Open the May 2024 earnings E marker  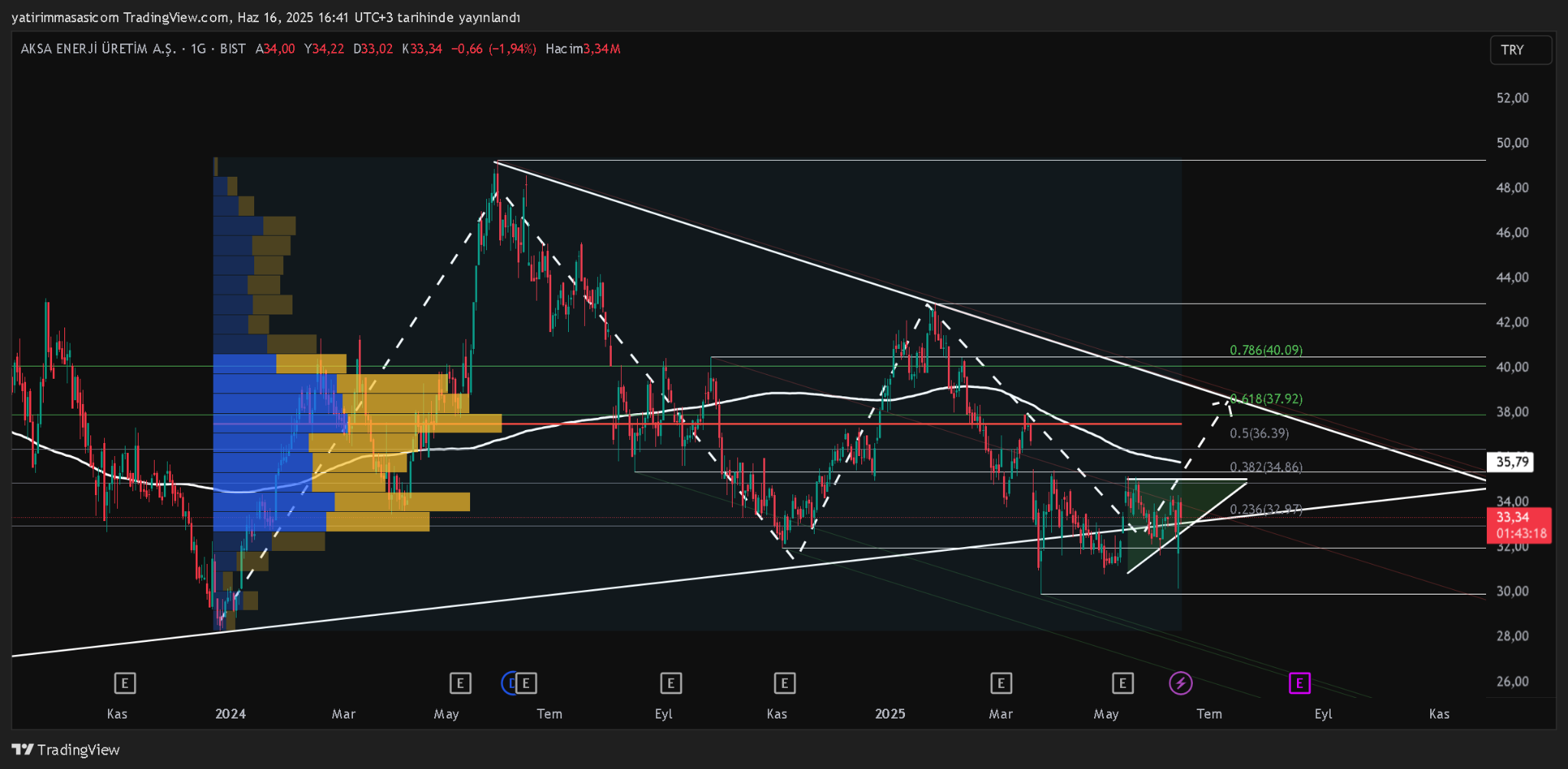[460, 683]
